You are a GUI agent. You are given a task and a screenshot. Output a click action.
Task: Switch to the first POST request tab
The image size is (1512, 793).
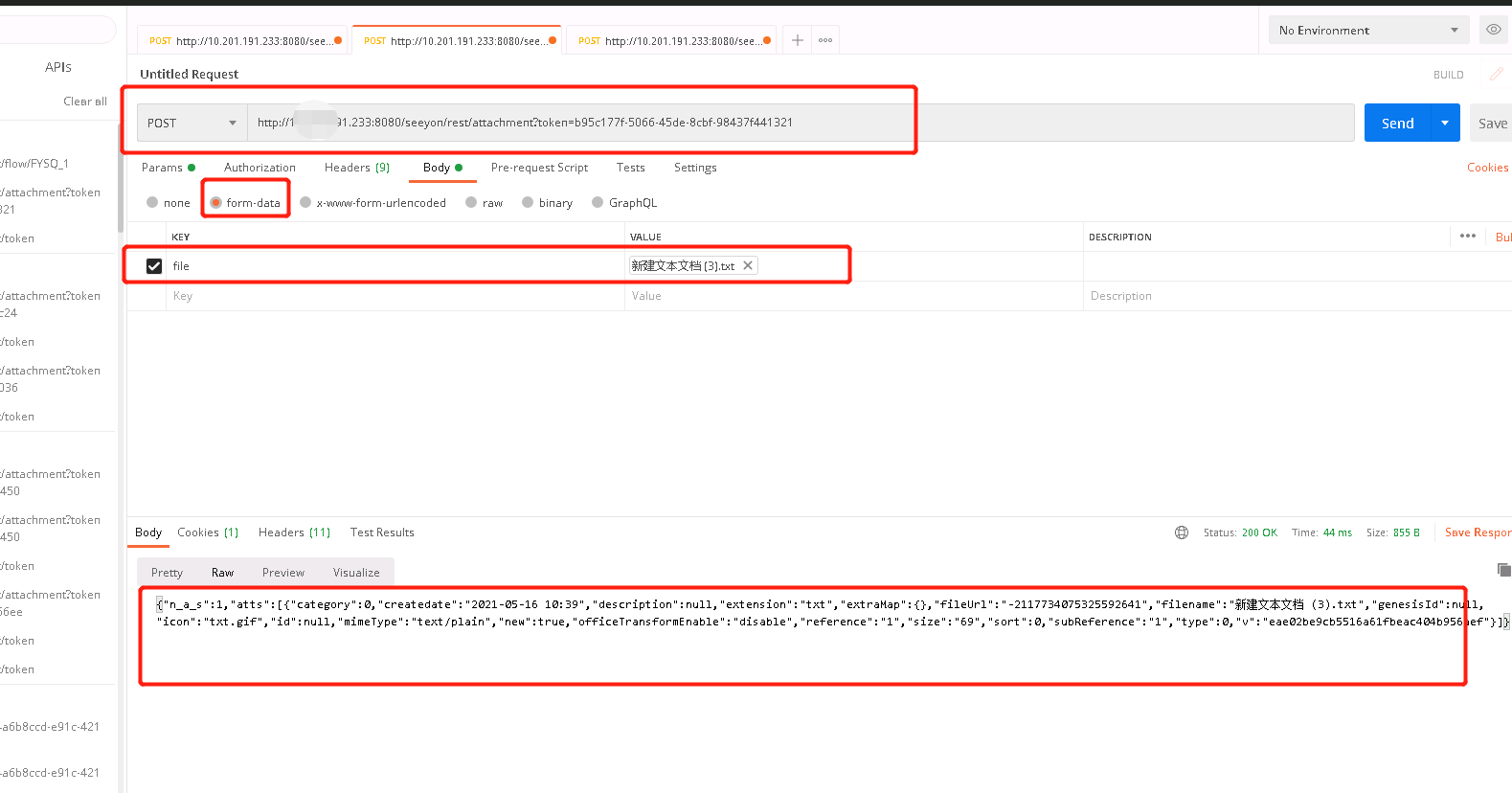242,40
